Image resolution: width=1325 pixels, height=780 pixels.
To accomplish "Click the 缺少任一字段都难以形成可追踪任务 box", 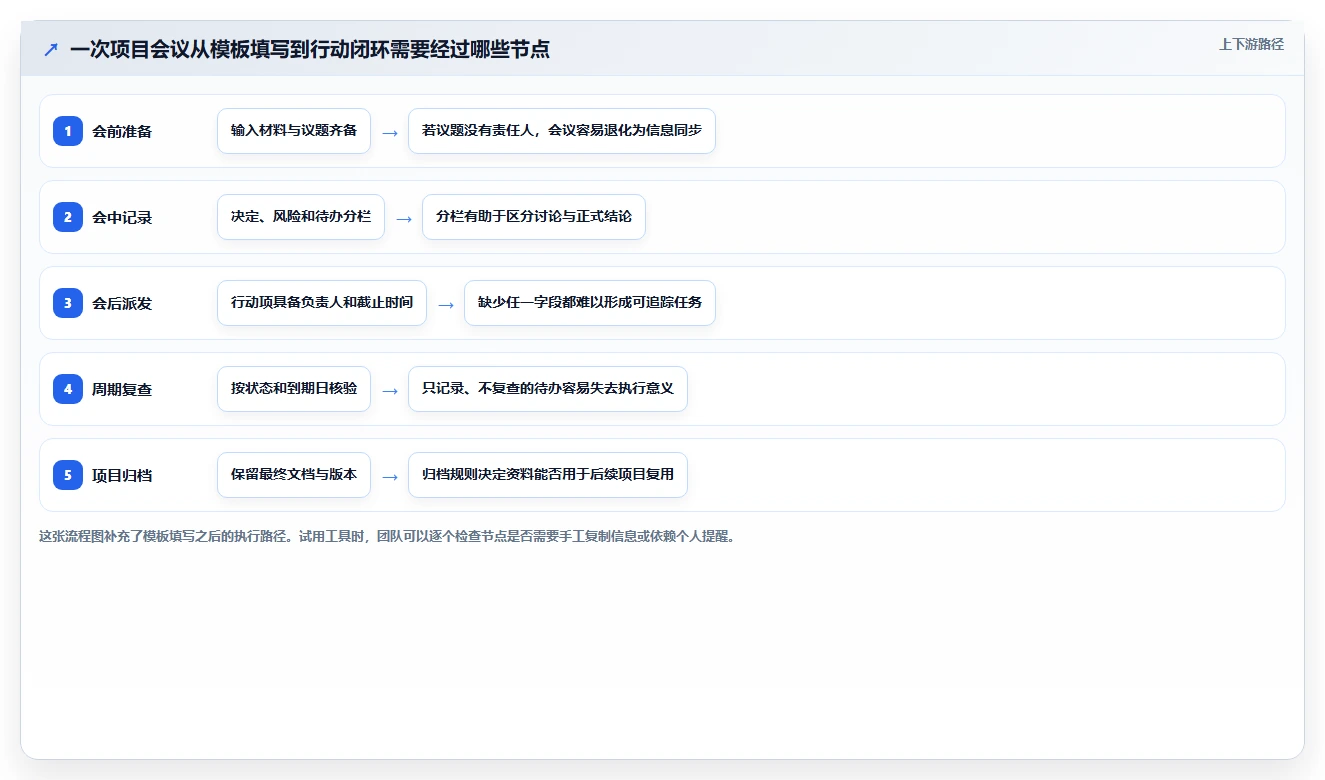I will pyautogui.click(x=590, y=303).
